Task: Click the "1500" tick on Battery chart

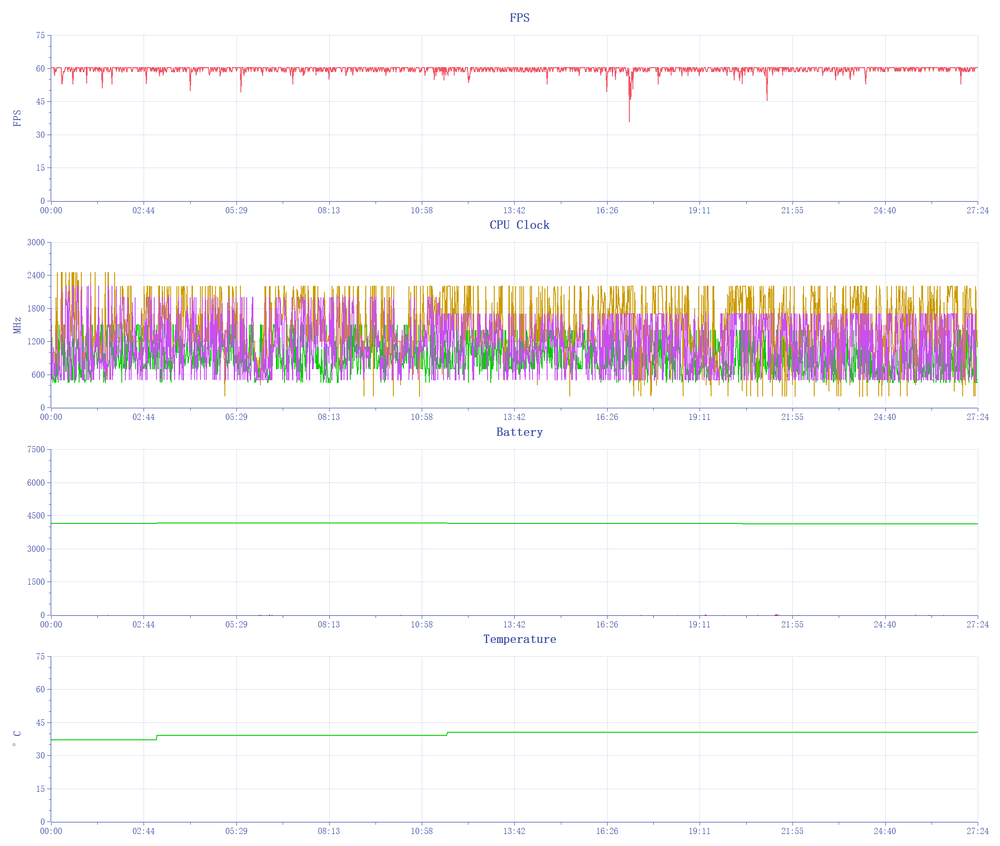Action: [x=36, y=582]
